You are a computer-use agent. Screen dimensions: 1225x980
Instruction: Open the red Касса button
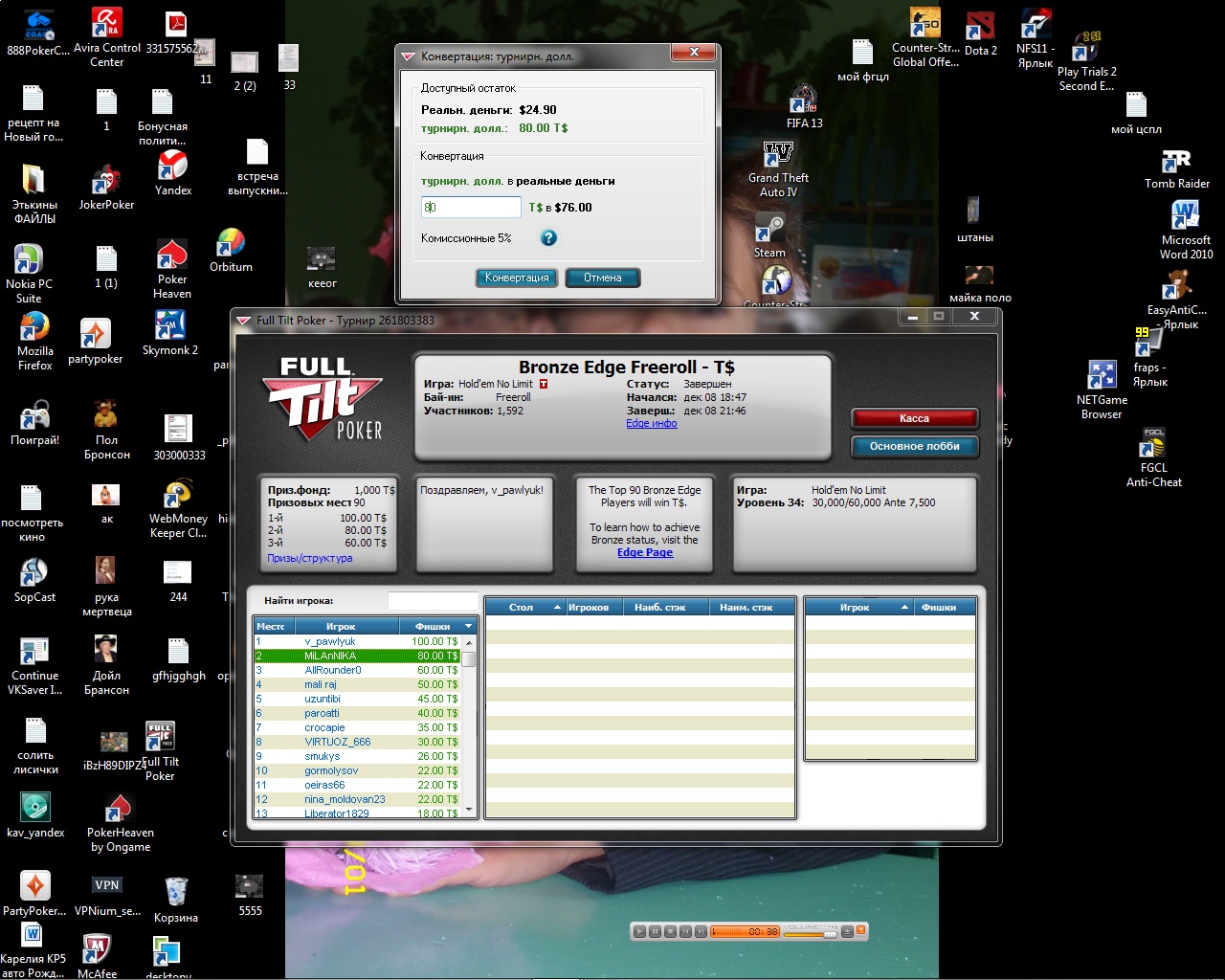[x=914, y=418]
